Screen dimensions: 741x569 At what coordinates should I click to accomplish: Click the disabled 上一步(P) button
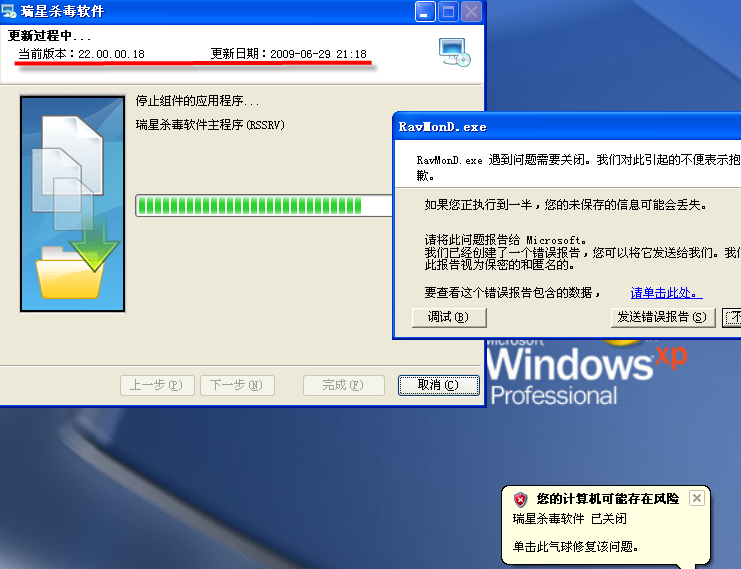tap(157, 385)
